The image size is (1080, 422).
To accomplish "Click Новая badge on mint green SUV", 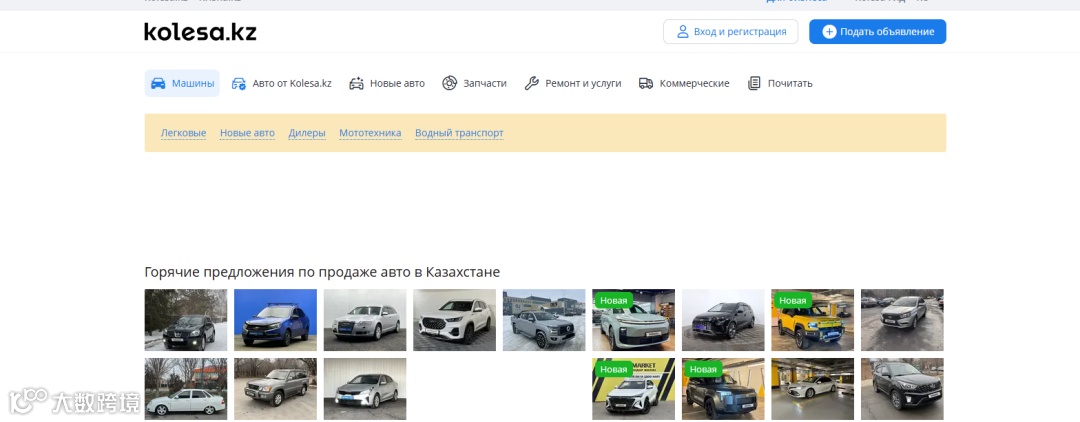I will coord(613,301).
